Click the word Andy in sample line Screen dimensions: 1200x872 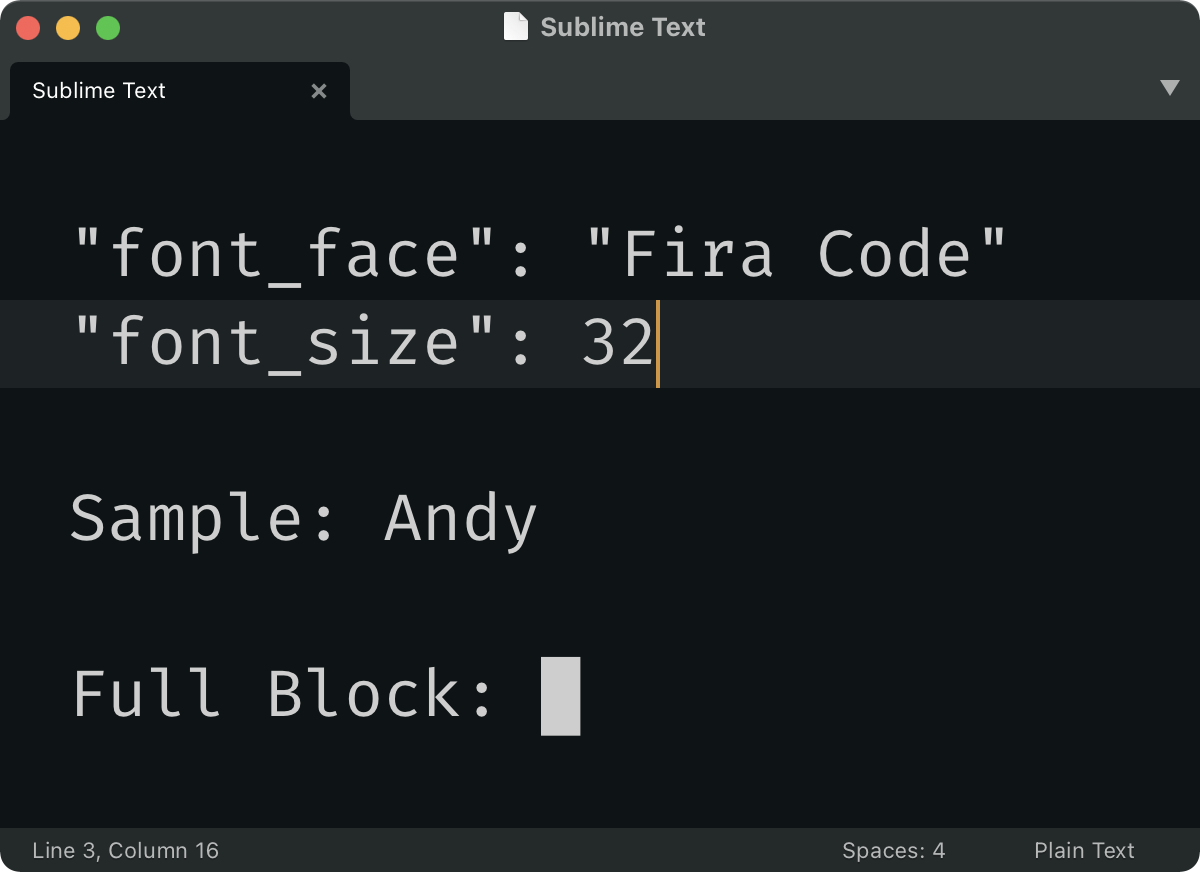(x=460, y=520)
